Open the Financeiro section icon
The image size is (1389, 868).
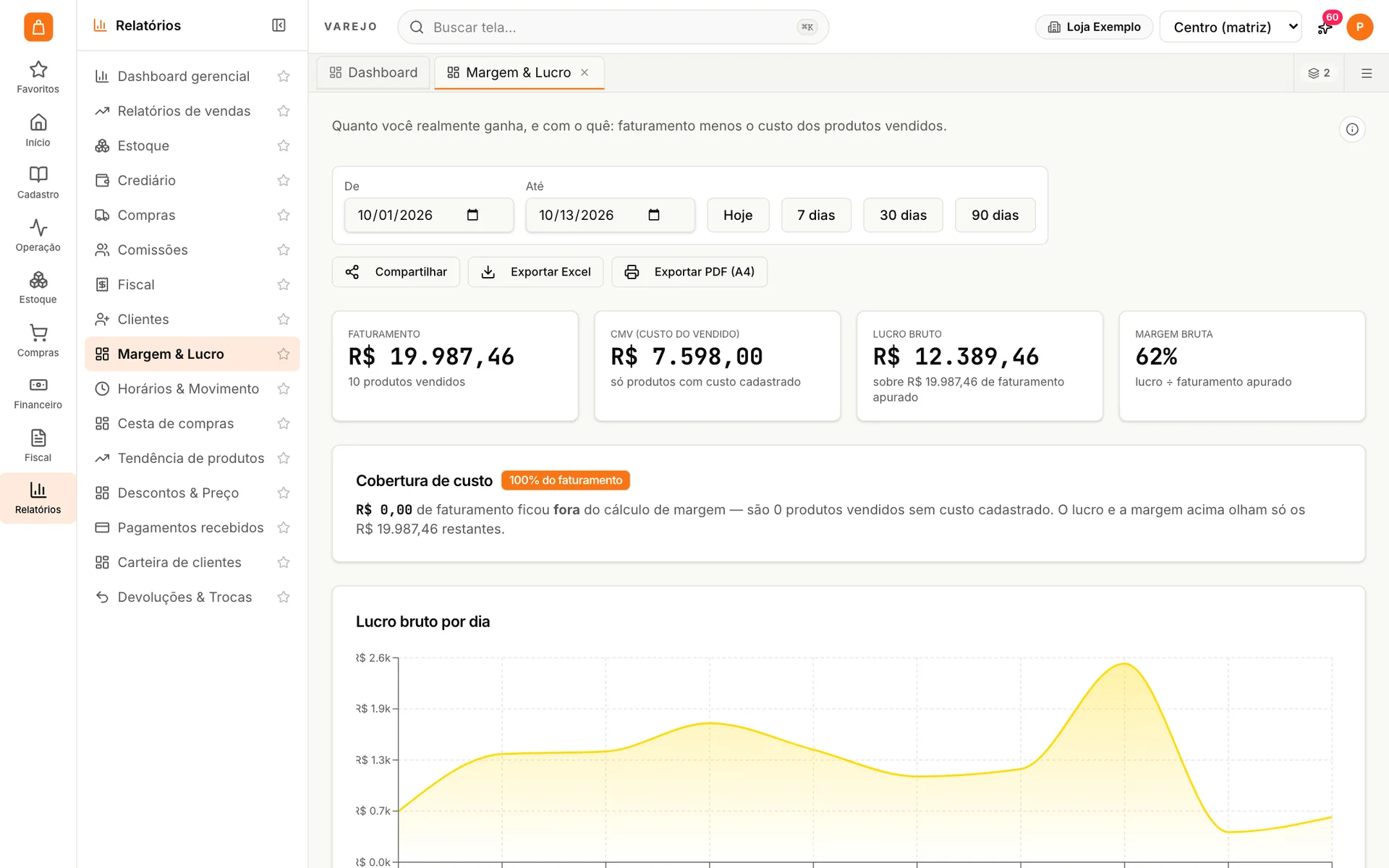click(x=38, y=393)
